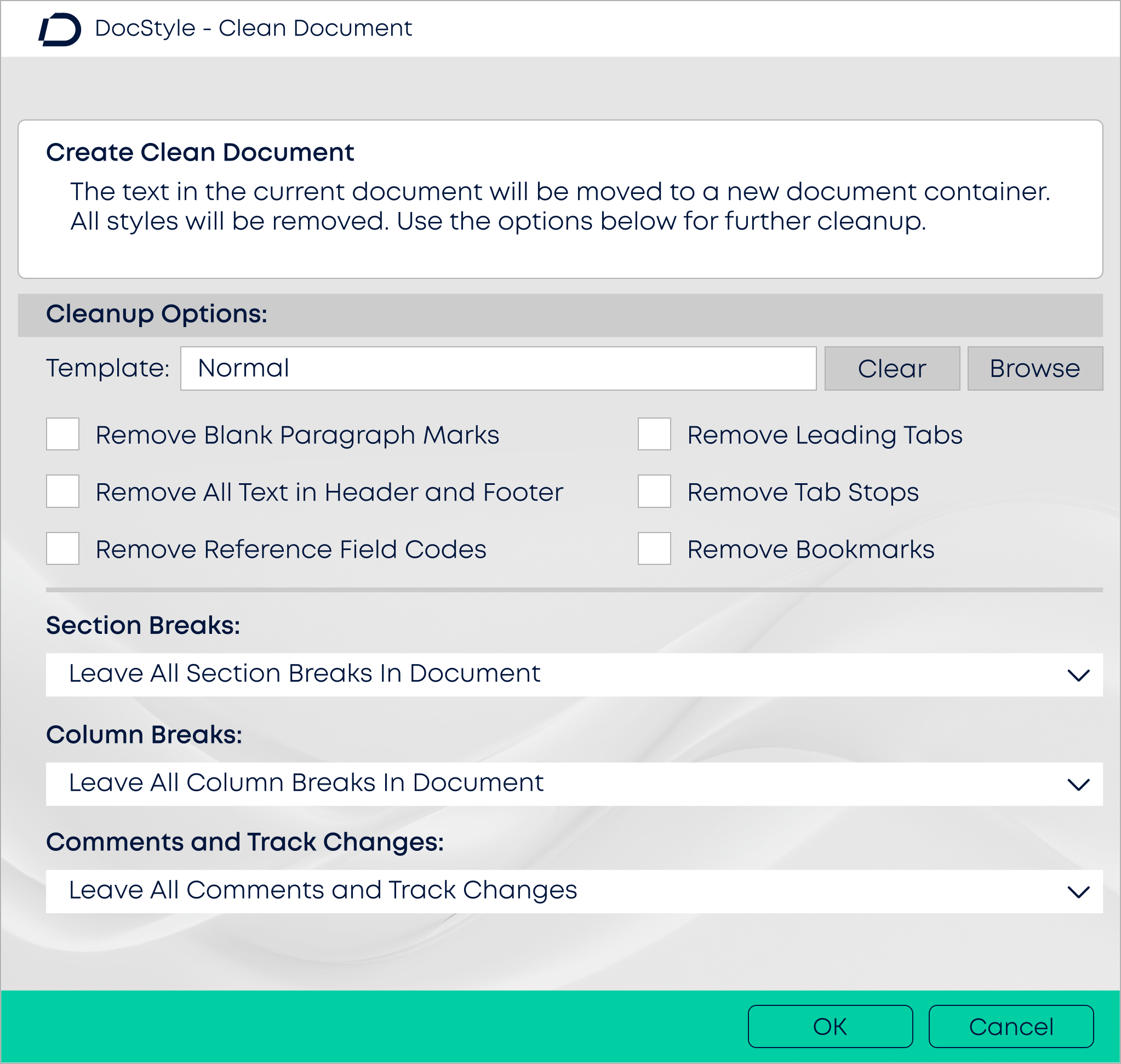Tick the Remove Bookmarks checkbox
The image size is (1121, 1064).
654,548
